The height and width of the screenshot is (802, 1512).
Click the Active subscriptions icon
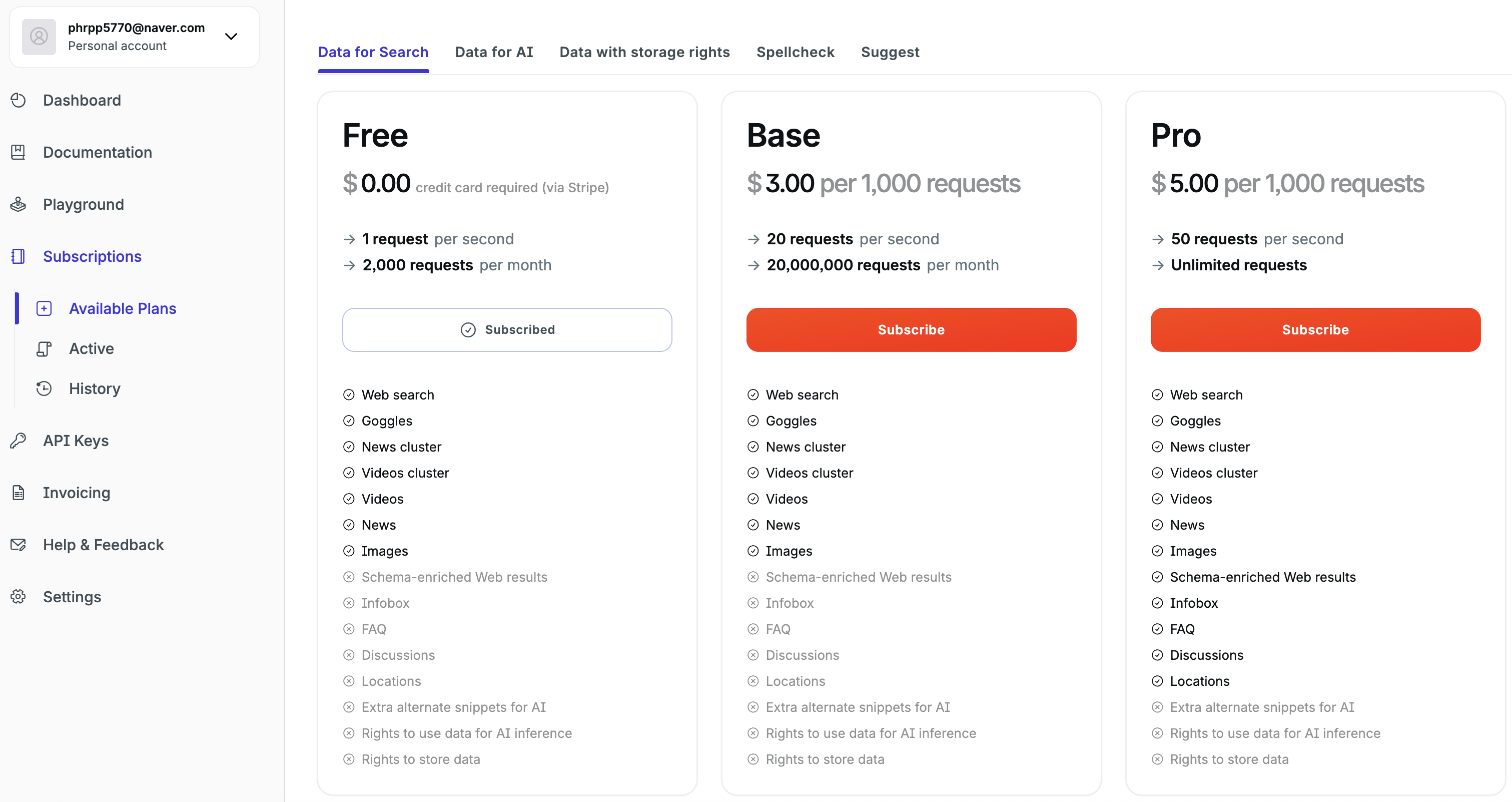[x=44, y=349]
